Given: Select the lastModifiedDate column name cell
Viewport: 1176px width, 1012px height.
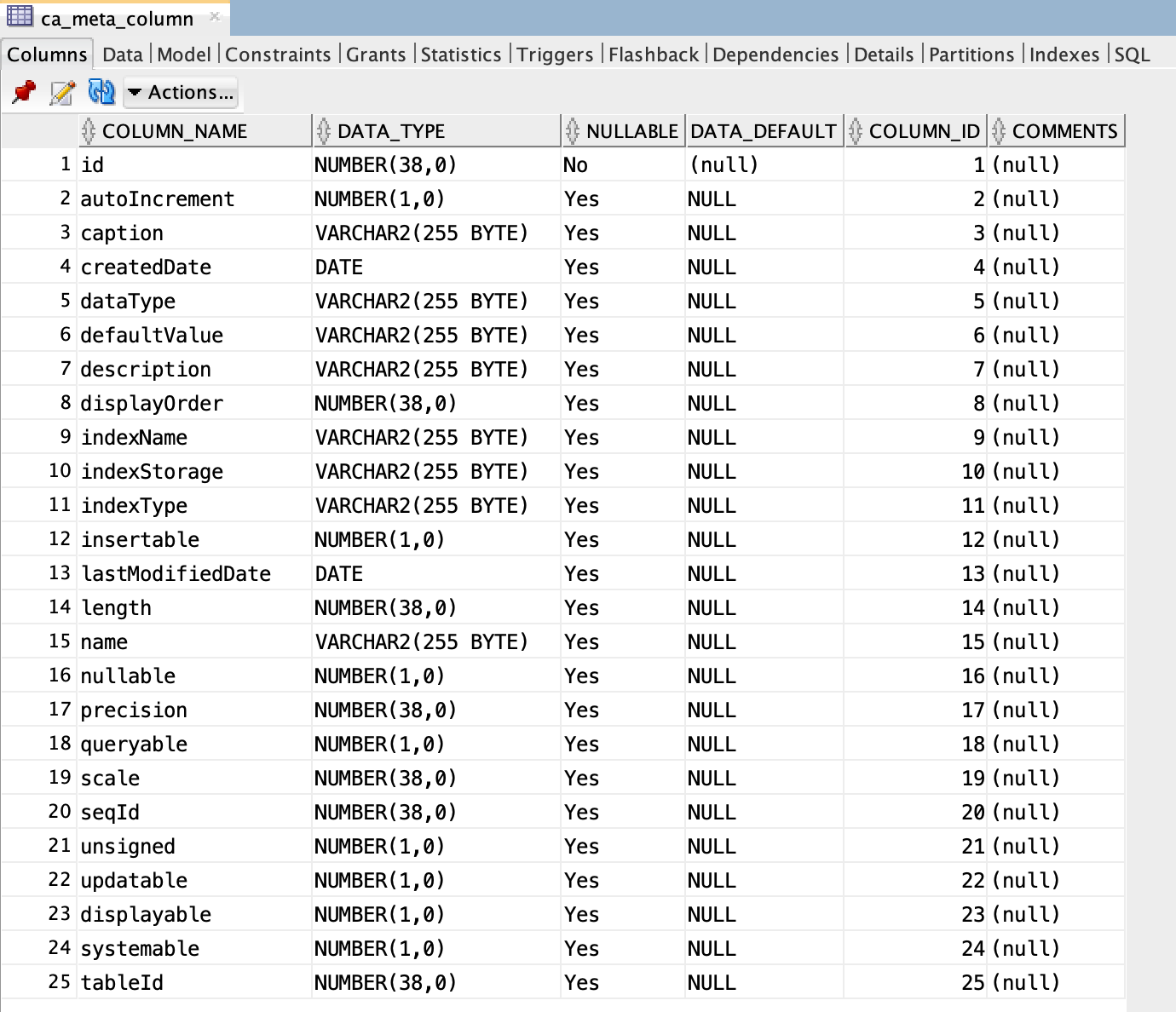Looking at the screenshot, I should pos(176,574).
